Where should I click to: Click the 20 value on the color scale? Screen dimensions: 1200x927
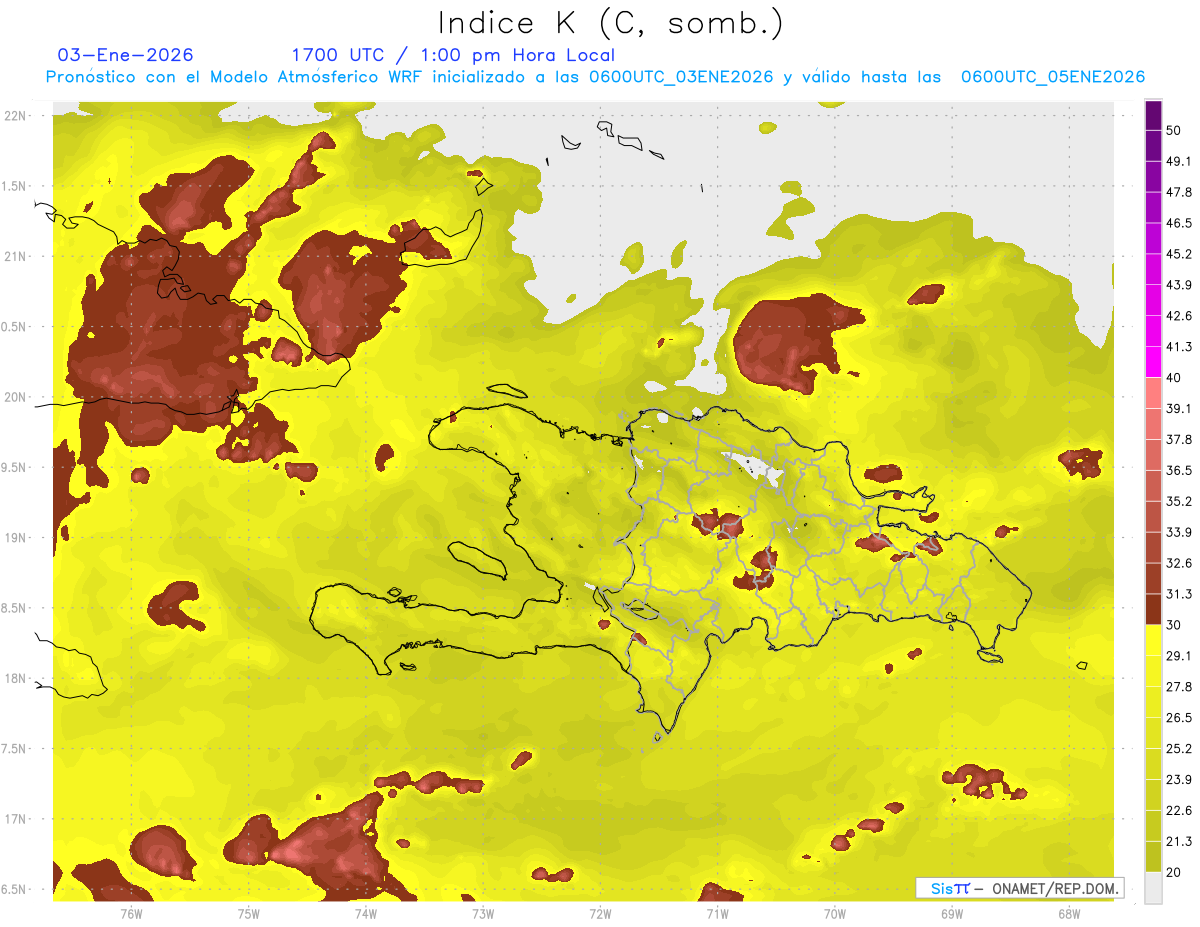pyautogui.click(x=1174, y=872)
